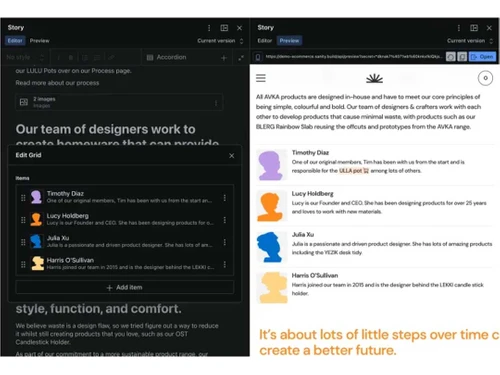Image resolution: width=500 pixels, height=375 pixels.
Task: Click the sunburst logo in preview
Action: 374,78
